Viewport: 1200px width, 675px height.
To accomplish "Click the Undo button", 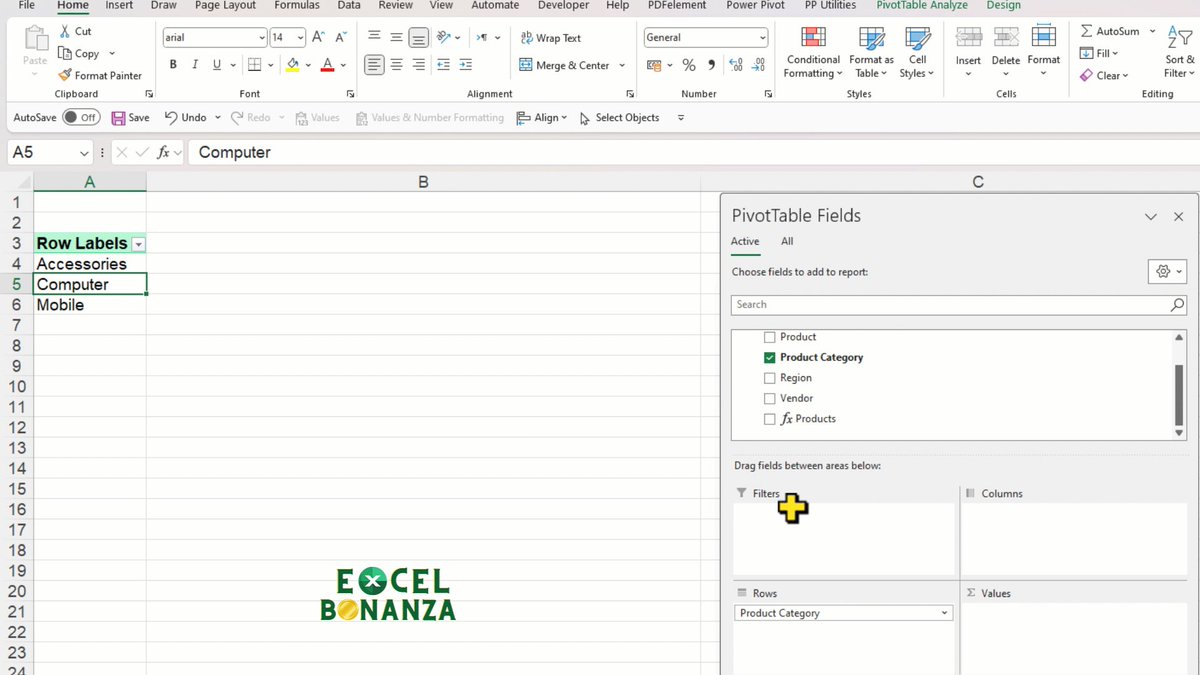I will tap(185, 117).
